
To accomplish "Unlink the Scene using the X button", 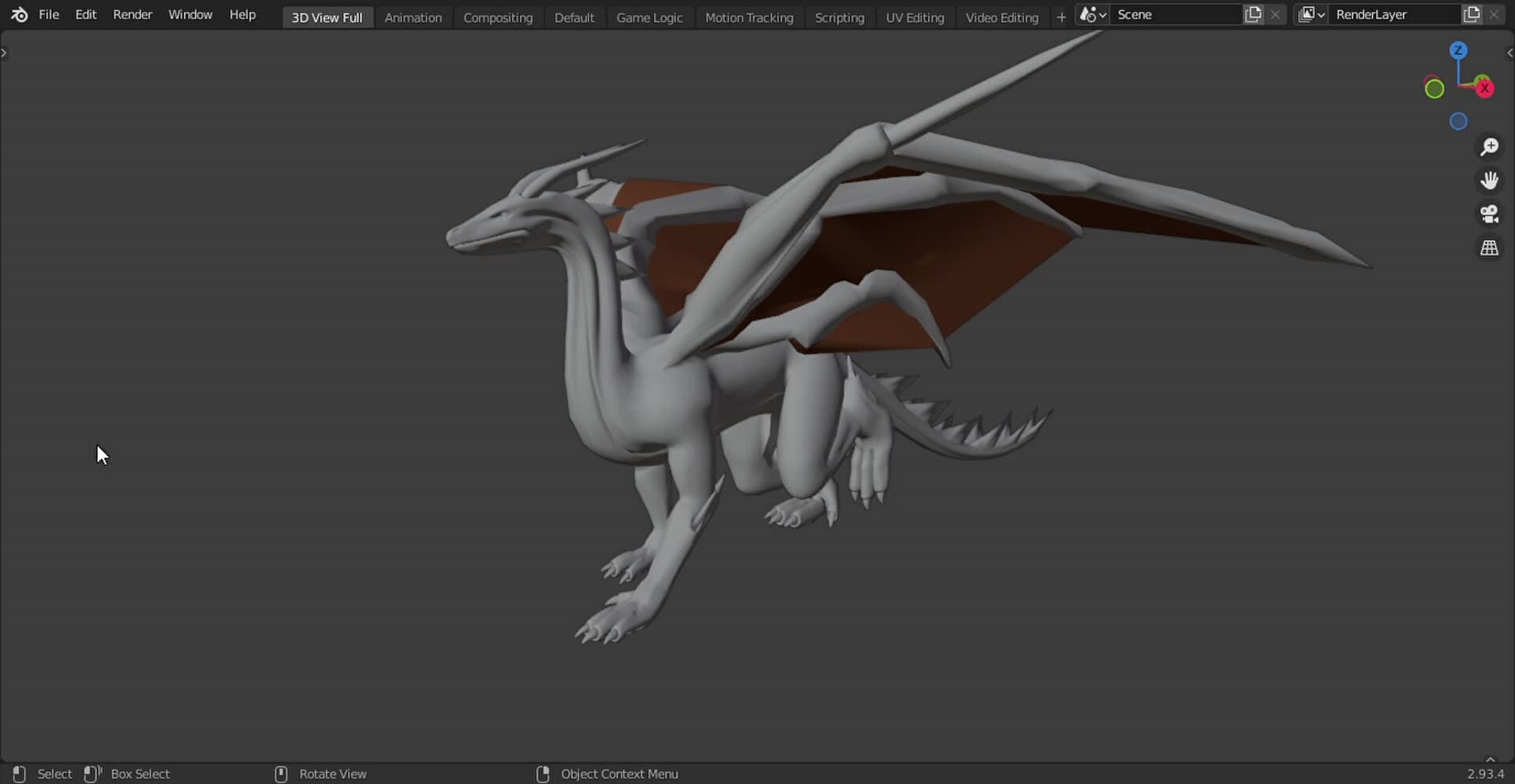I will 1276,13.
